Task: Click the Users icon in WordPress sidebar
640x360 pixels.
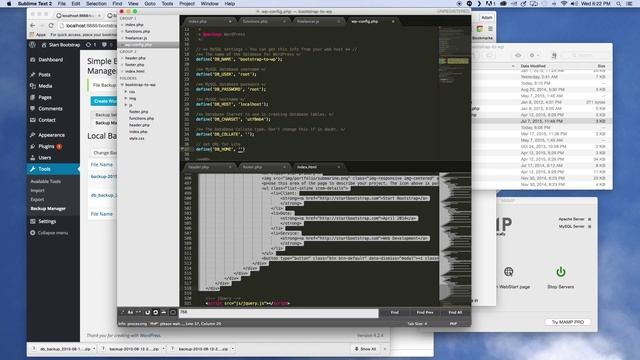Action: point(33,158)
